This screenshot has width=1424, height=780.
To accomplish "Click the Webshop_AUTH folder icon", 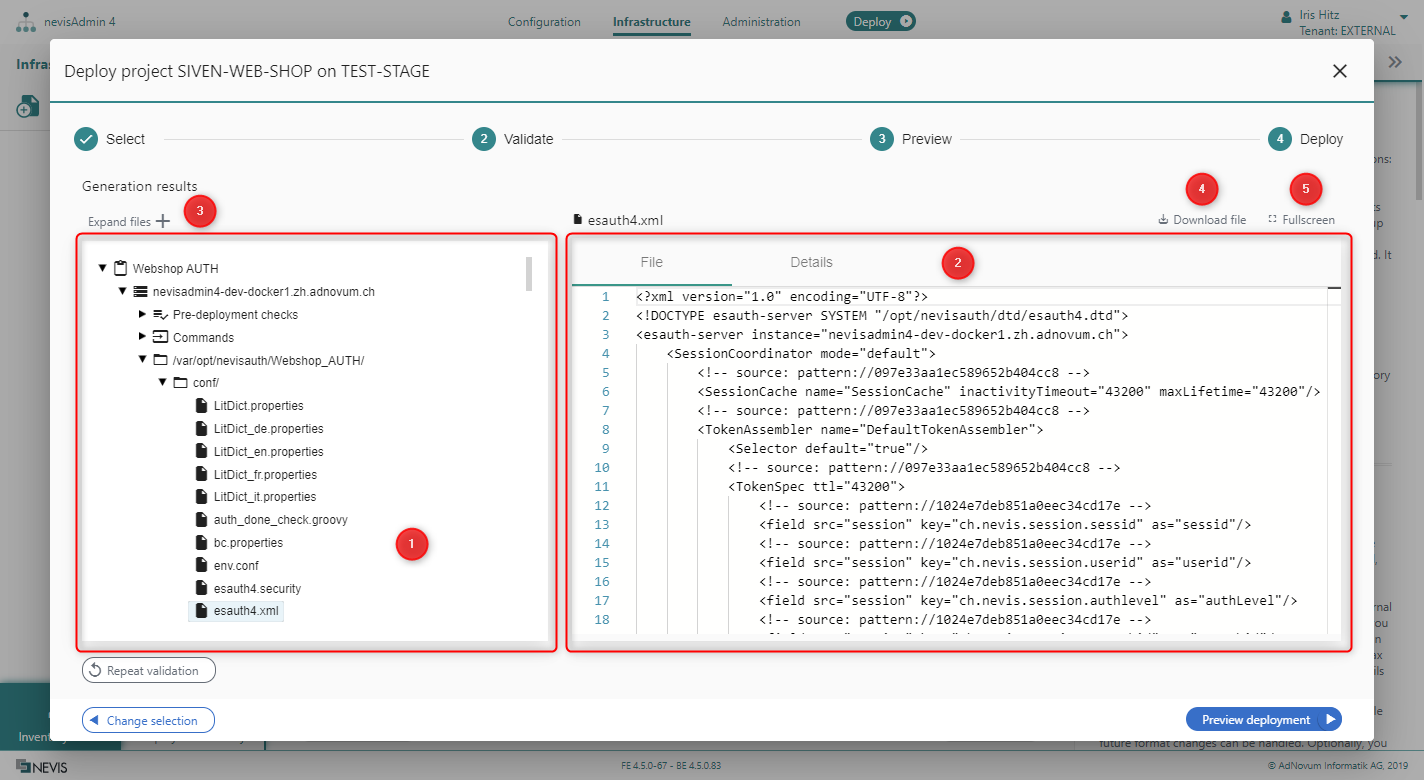I will pyautogui.click(x=160, y=360).
